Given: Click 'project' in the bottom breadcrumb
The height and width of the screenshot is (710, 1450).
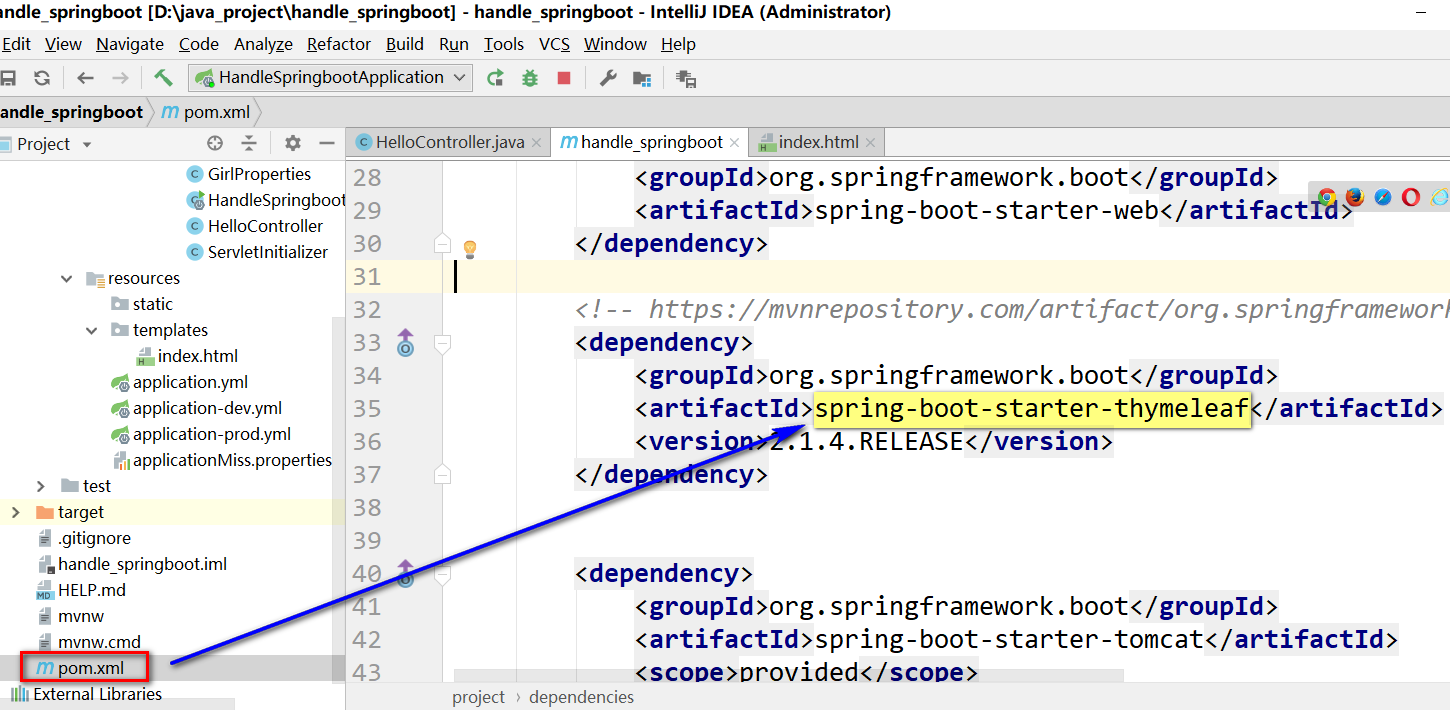Looking at the screenshot, I should click(x=479, y=697).
